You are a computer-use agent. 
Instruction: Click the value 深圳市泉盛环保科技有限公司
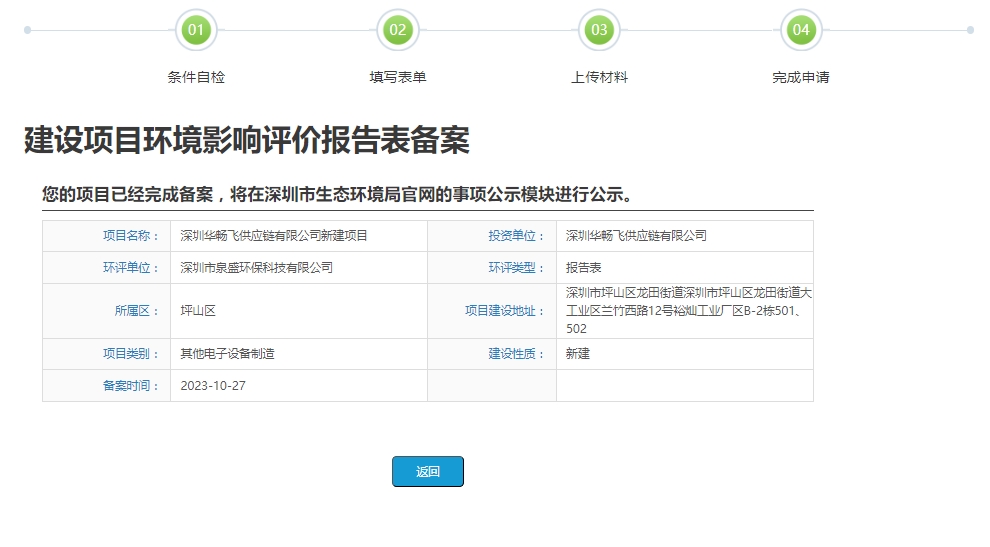(x=256, y=268)
